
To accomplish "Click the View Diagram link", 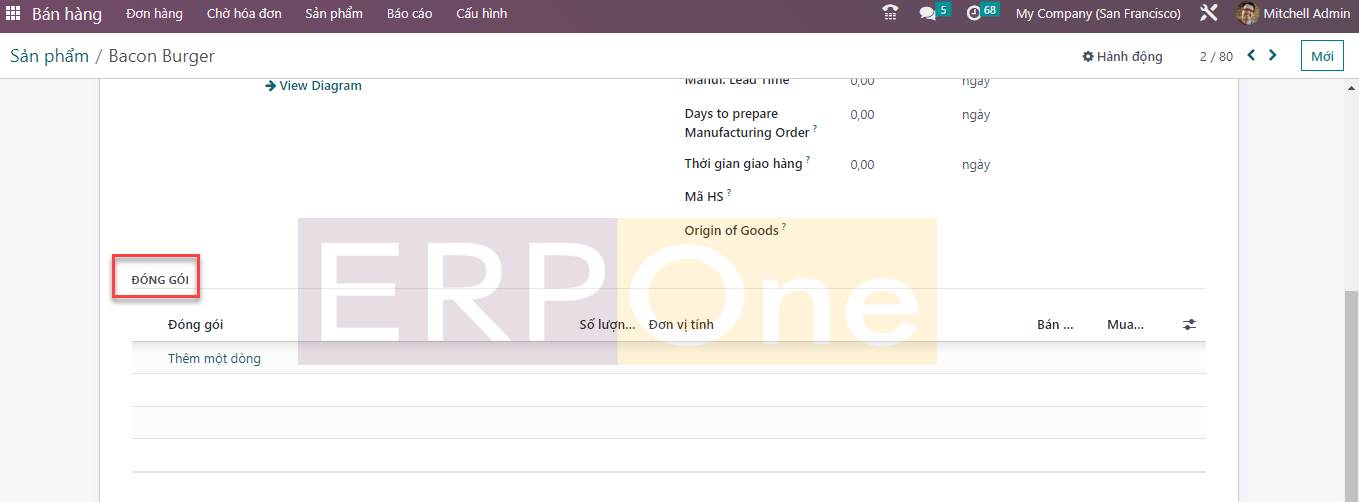I will (x=313, y=86).
